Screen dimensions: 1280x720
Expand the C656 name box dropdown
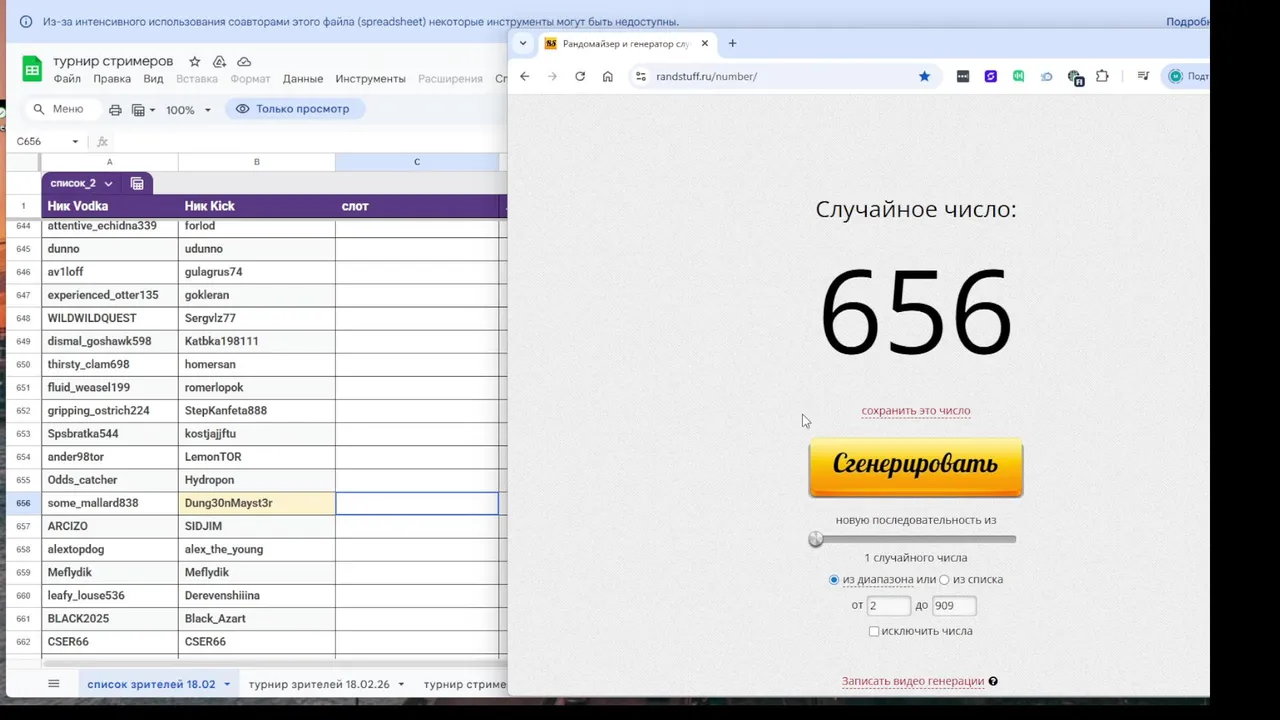click(x=75, y=142)
